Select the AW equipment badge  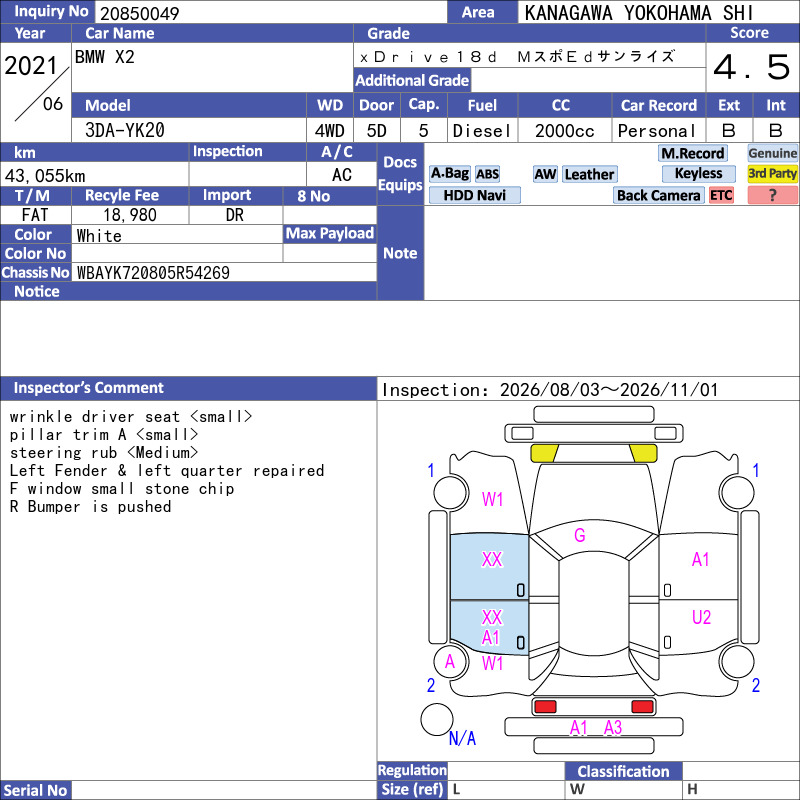click(545, 174)
